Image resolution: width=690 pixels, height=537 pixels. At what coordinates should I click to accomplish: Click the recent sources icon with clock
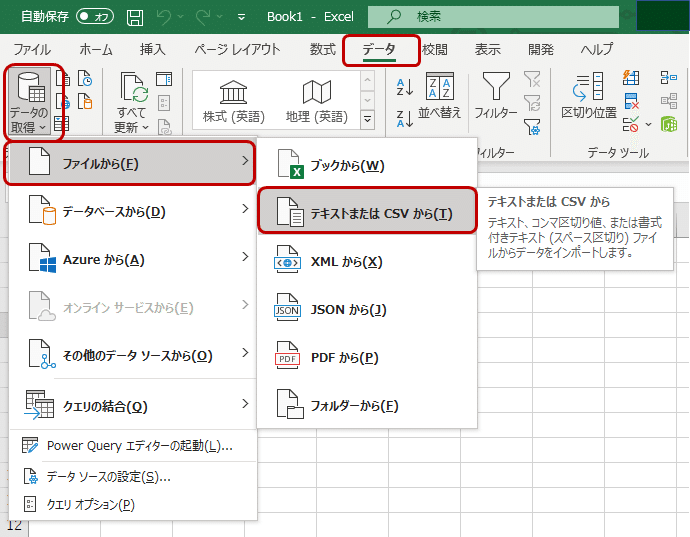[85, 78]
